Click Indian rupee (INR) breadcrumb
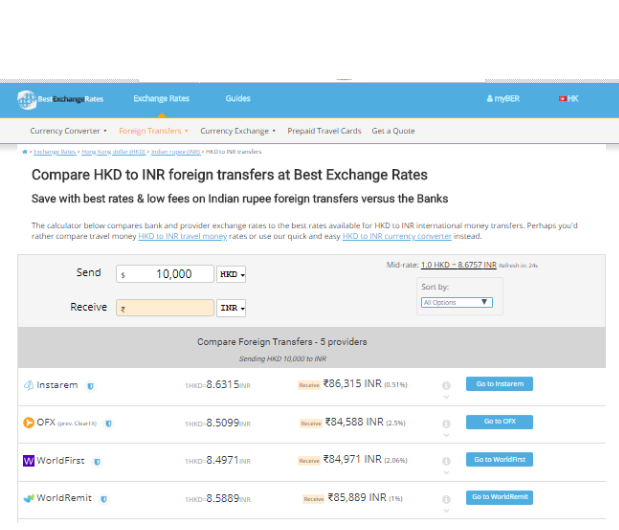The image size is (619, 530). point(176,152)
